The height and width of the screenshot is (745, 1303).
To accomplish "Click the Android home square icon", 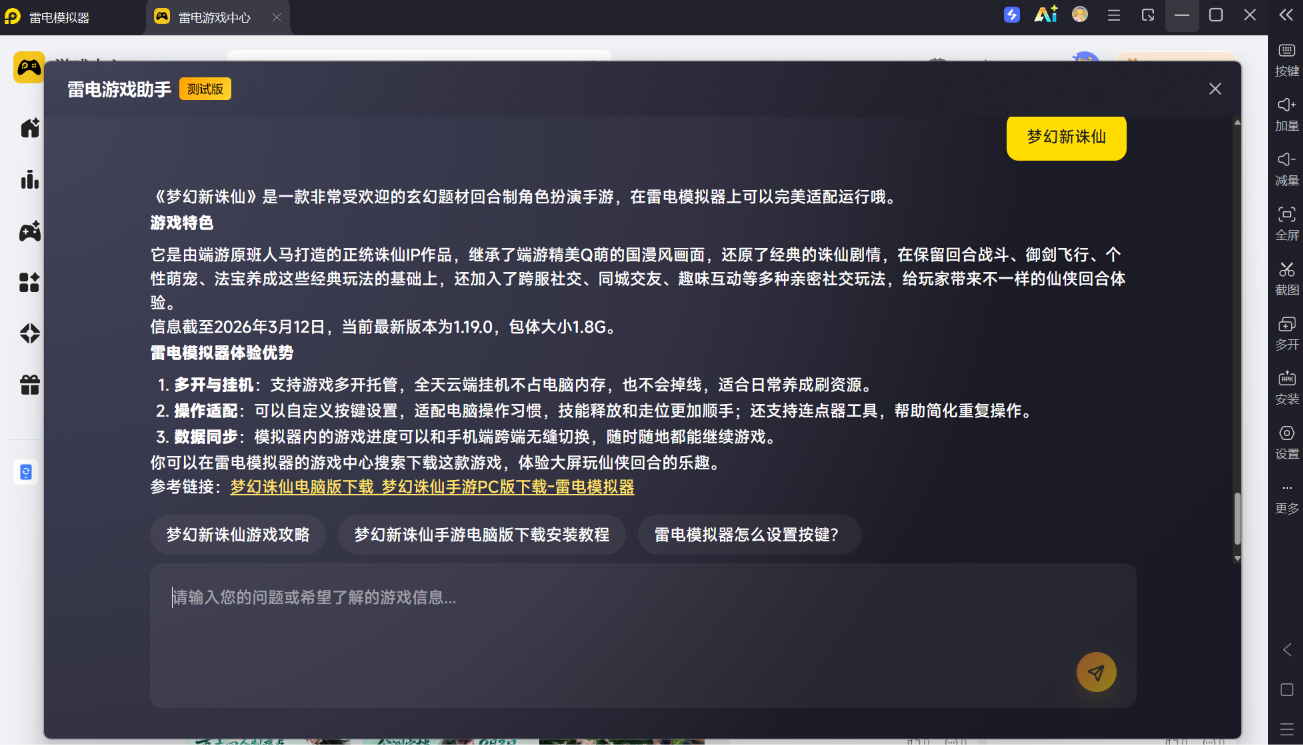I will click(1287, 690).
